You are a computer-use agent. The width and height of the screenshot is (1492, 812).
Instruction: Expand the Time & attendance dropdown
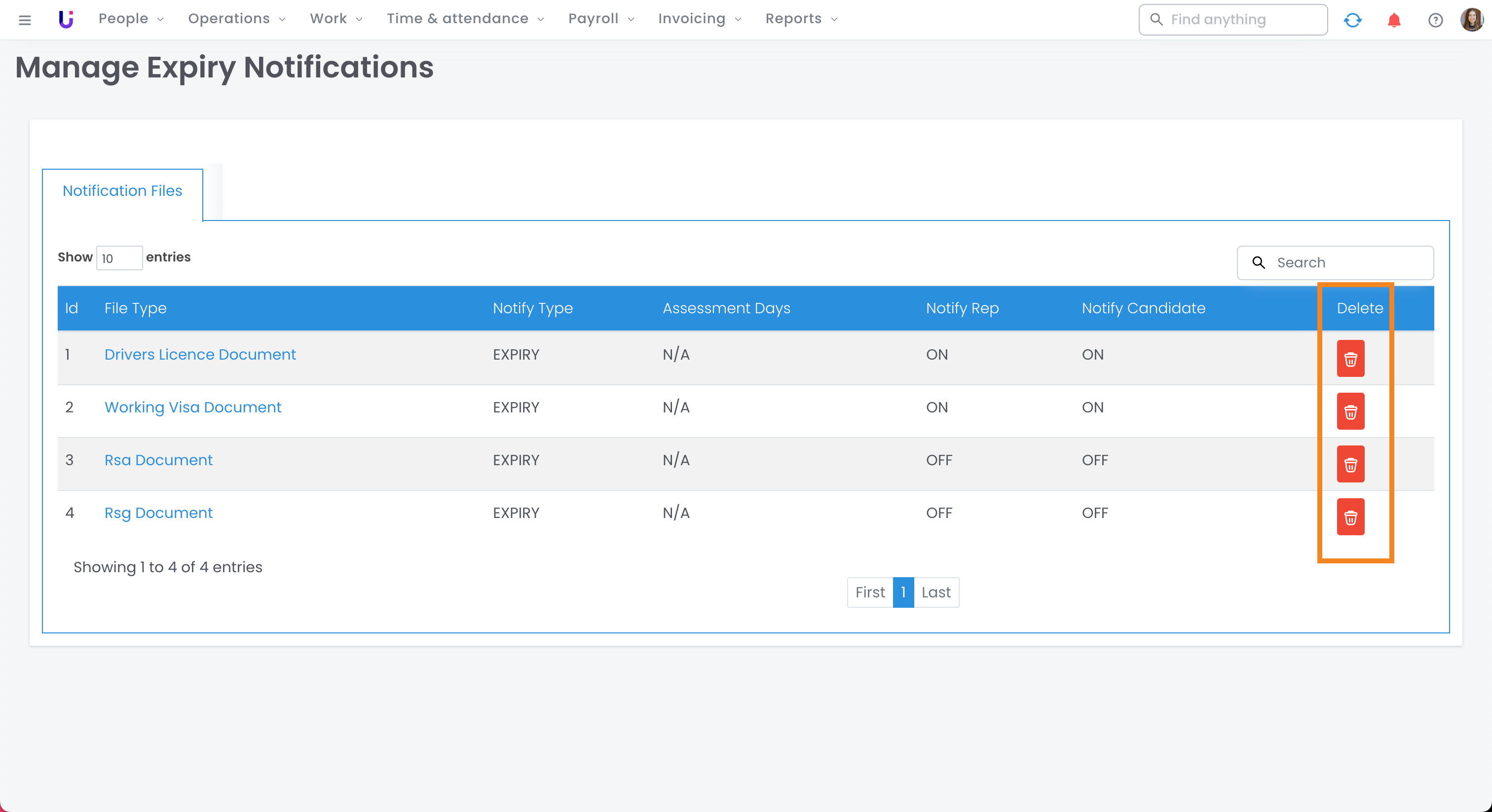coord(465,19)
